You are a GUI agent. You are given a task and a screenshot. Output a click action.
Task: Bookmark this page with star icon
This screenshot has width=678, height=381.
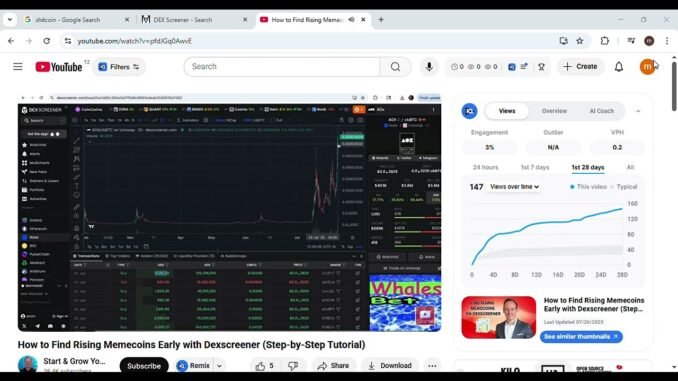pyautogui.click(x=580, y=41)
